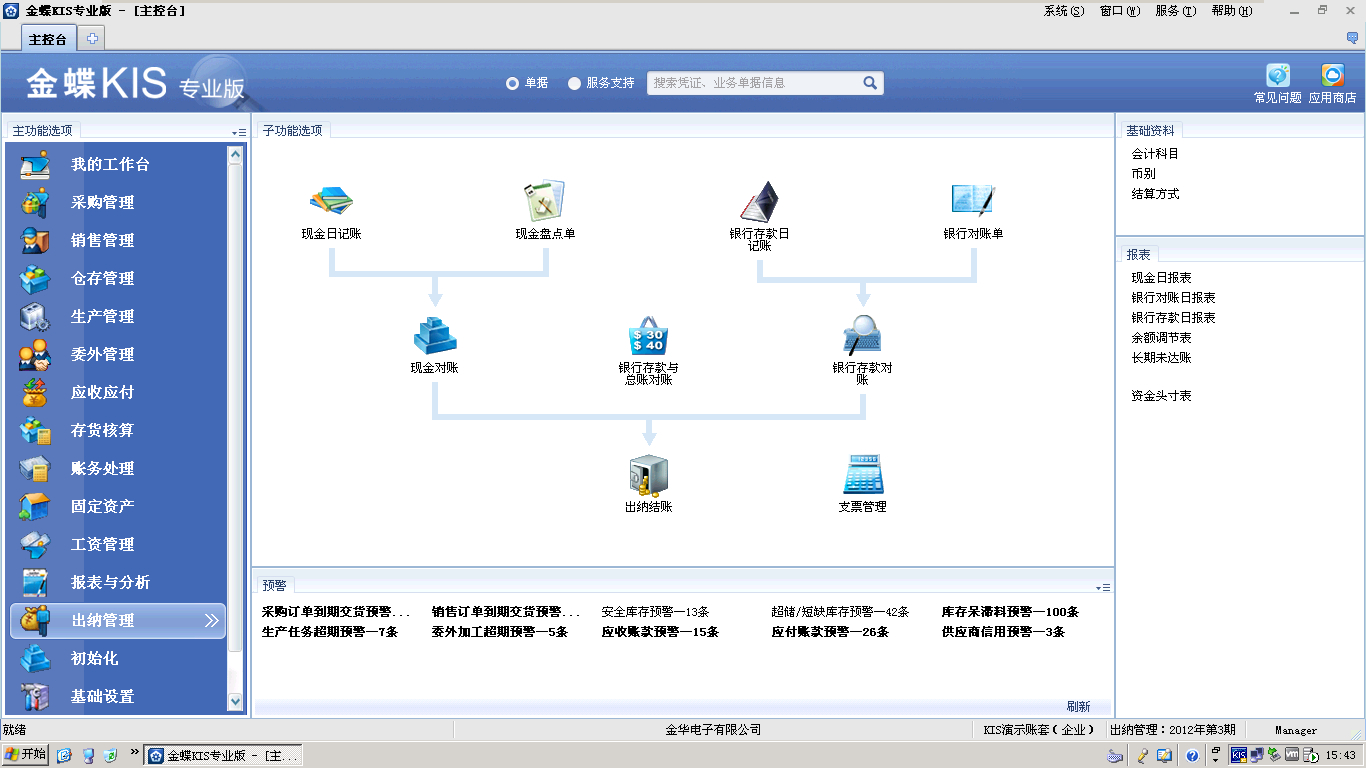Open 会计科目 in 基础资料

[x=1155, y=154]
